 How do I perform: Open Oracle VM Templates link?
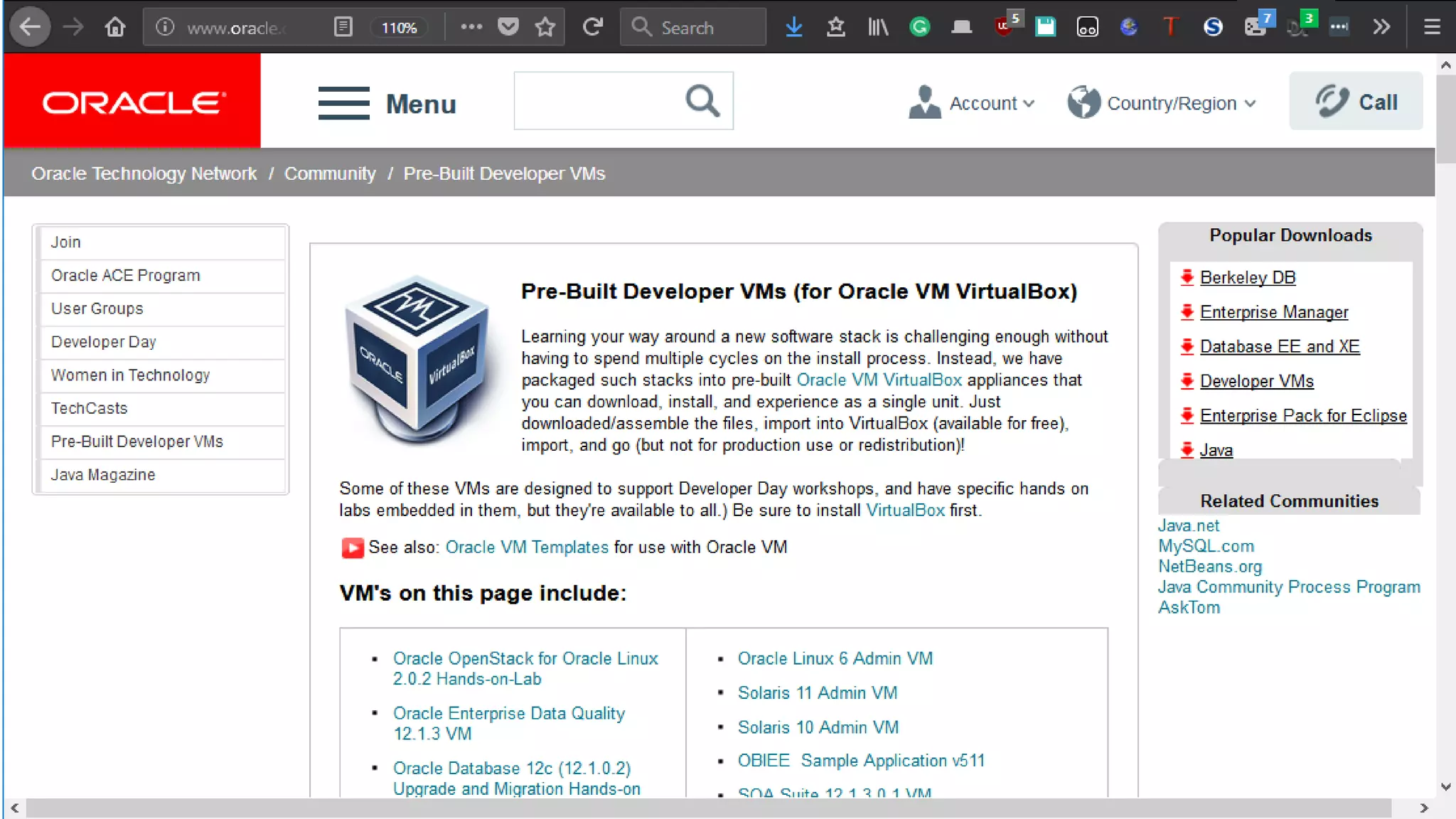pyautogui.click(x=527, y=547)
